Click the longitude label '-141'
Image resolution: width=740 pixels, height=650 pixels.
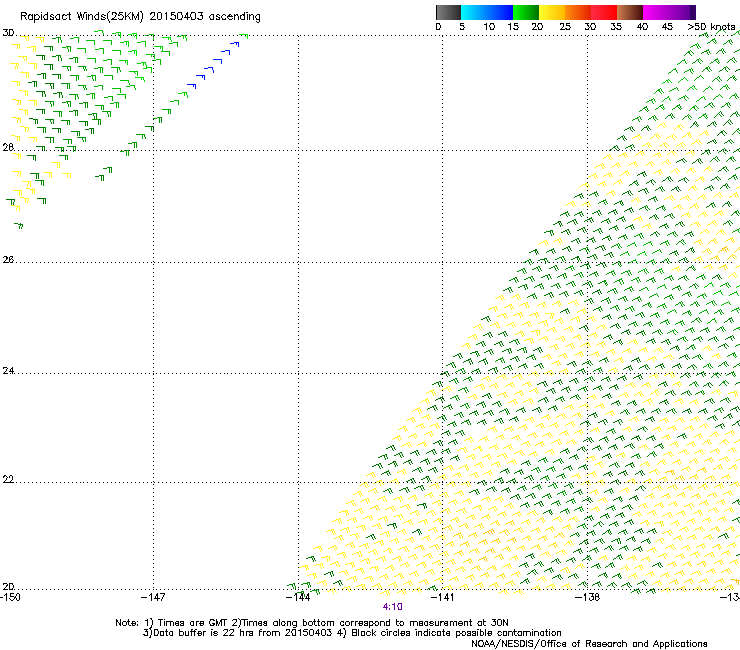point(442,598)
